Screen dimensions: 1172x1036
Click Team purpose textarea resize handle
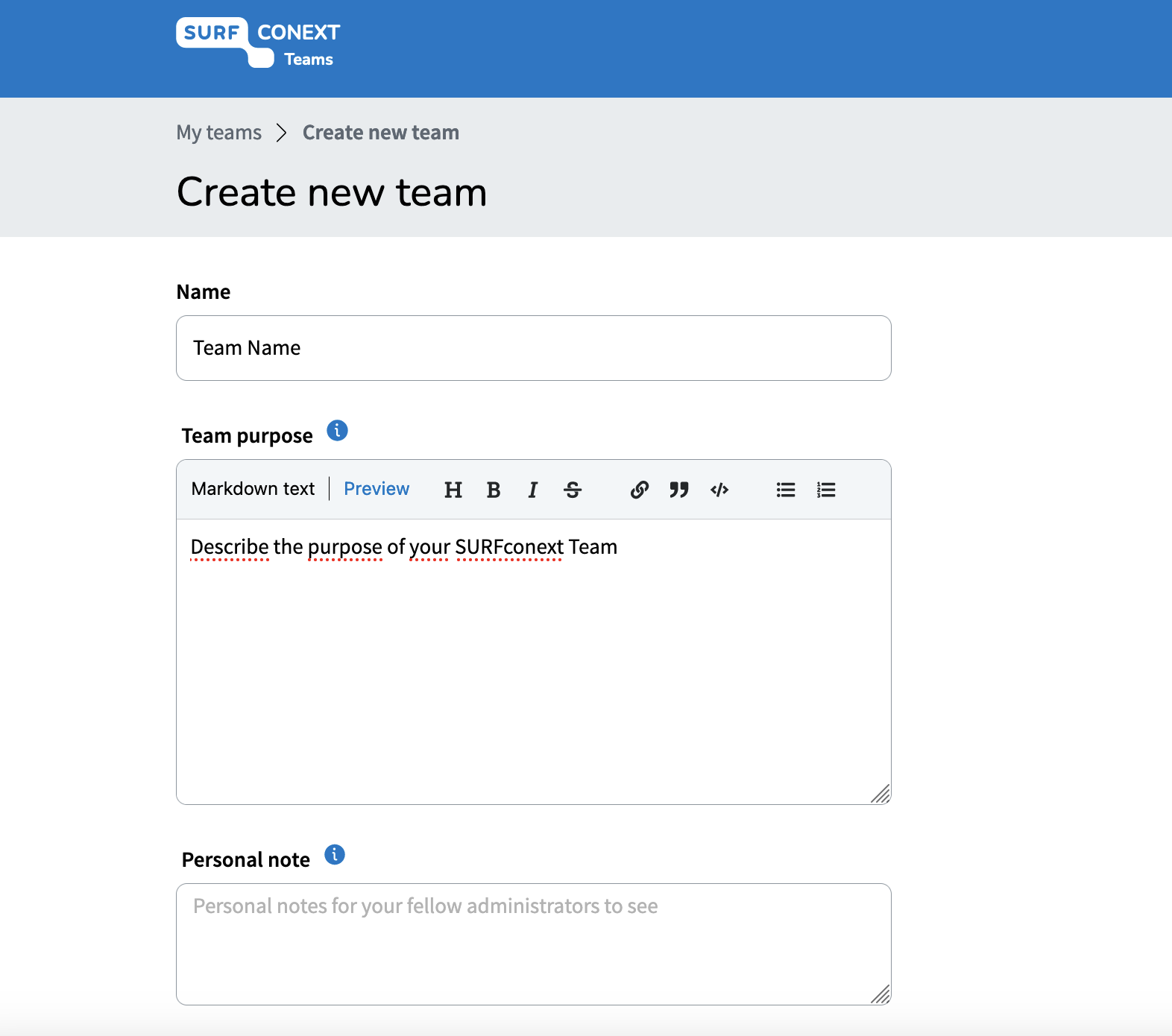click(881, 795)
